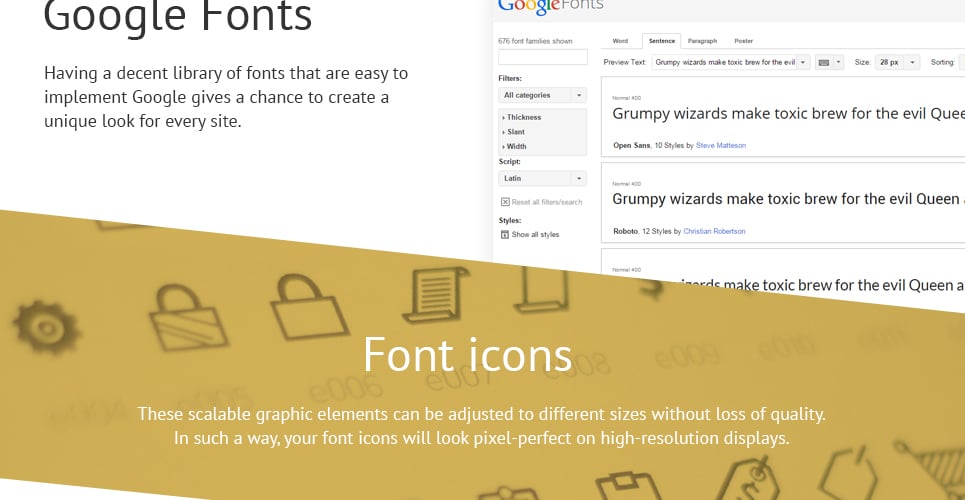Click the 'Having a decent library of fonts' paragraph

[x=226, y=97]
